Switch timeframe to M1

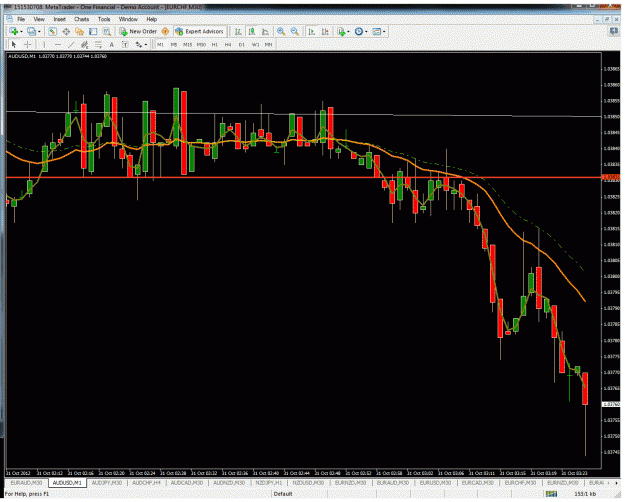tap(160, 45)
